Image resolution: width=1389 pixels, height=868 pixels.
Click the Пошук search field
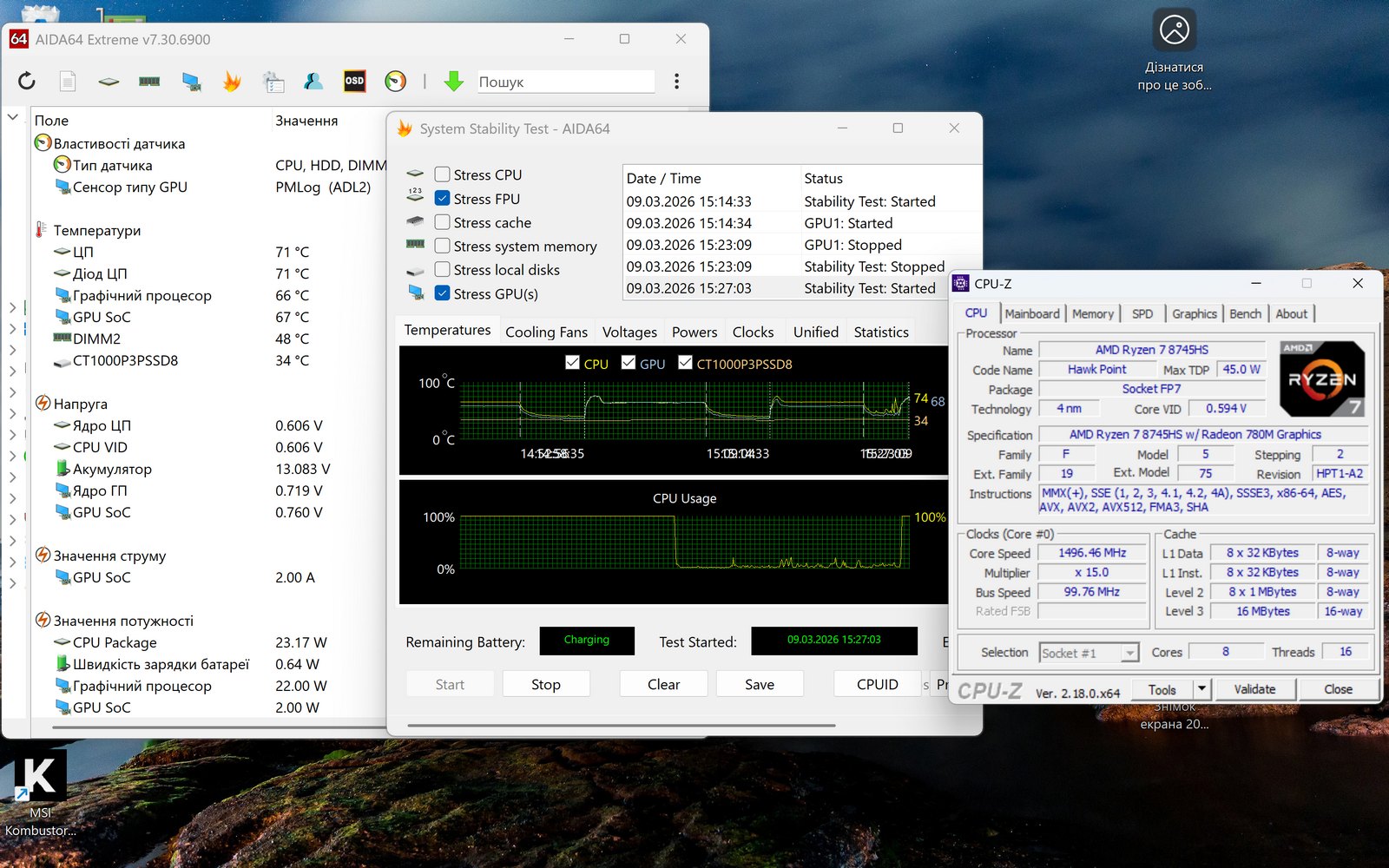click(564, 82)
